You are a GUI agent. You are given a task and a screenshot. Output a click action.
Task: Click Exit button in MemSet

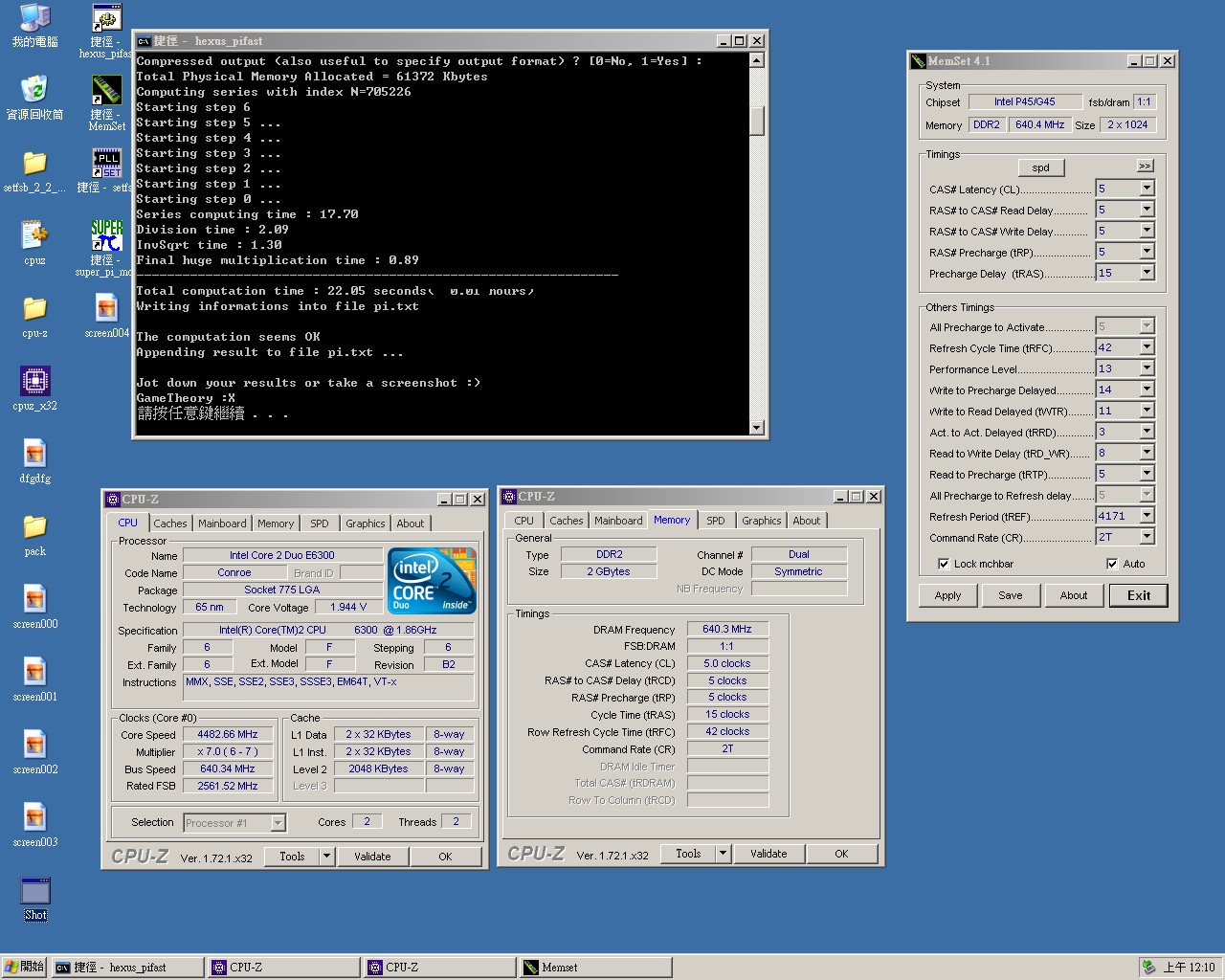1139,595
